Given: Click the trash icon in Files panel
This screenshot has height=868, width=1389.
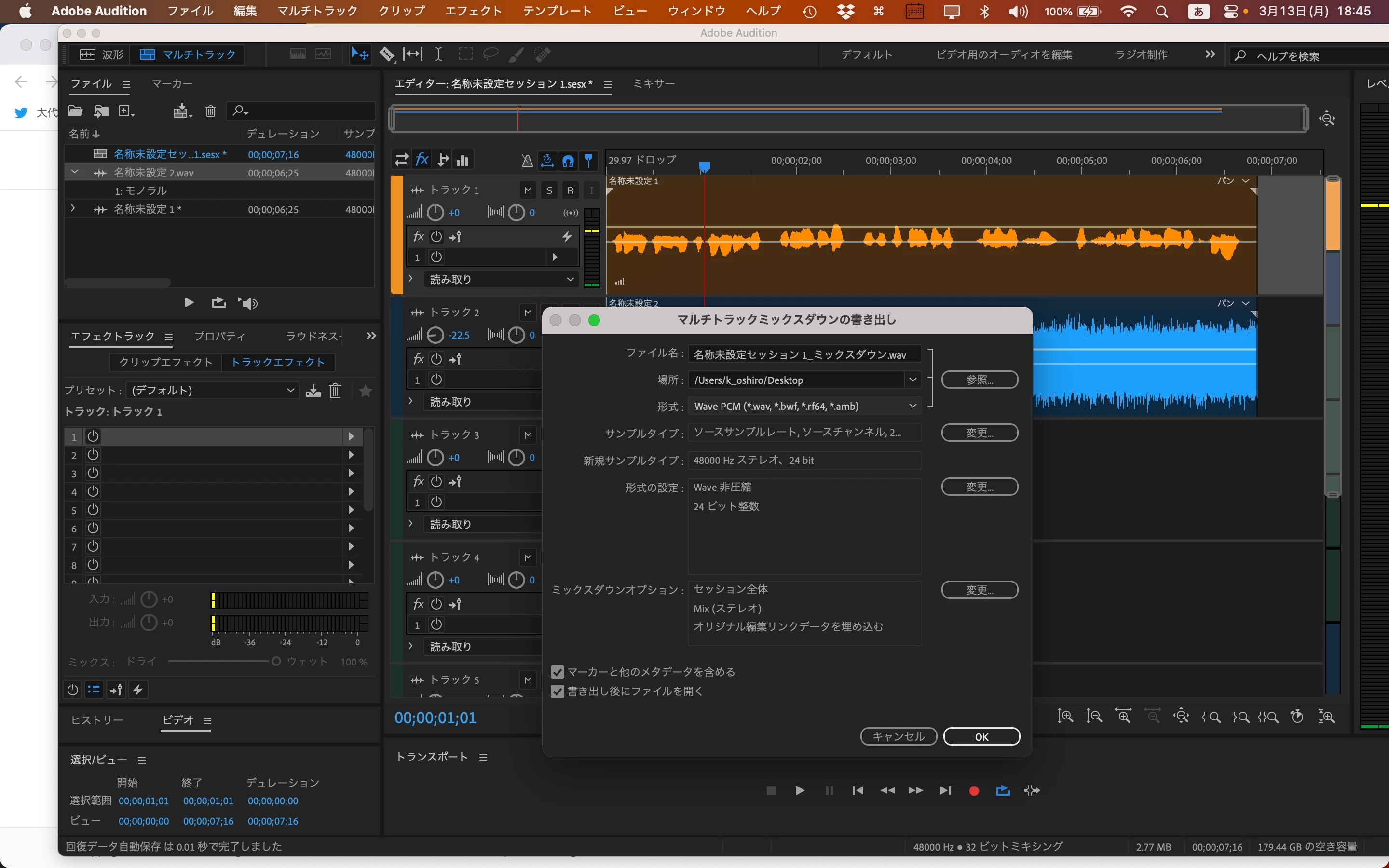Looking at the screenshot, I should click(211, 111).
